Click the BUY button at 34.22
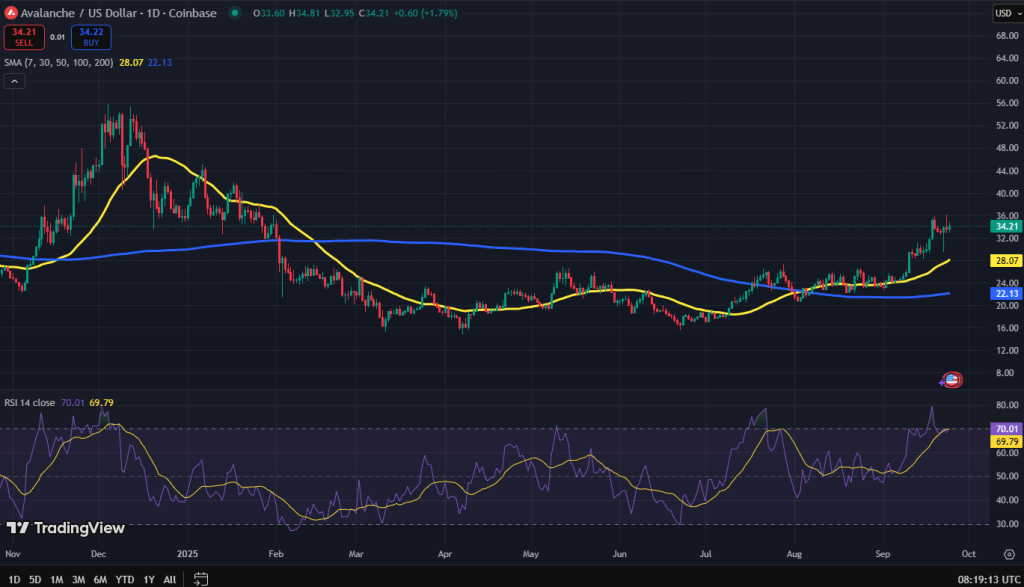1024x587 pixels. 92,37
